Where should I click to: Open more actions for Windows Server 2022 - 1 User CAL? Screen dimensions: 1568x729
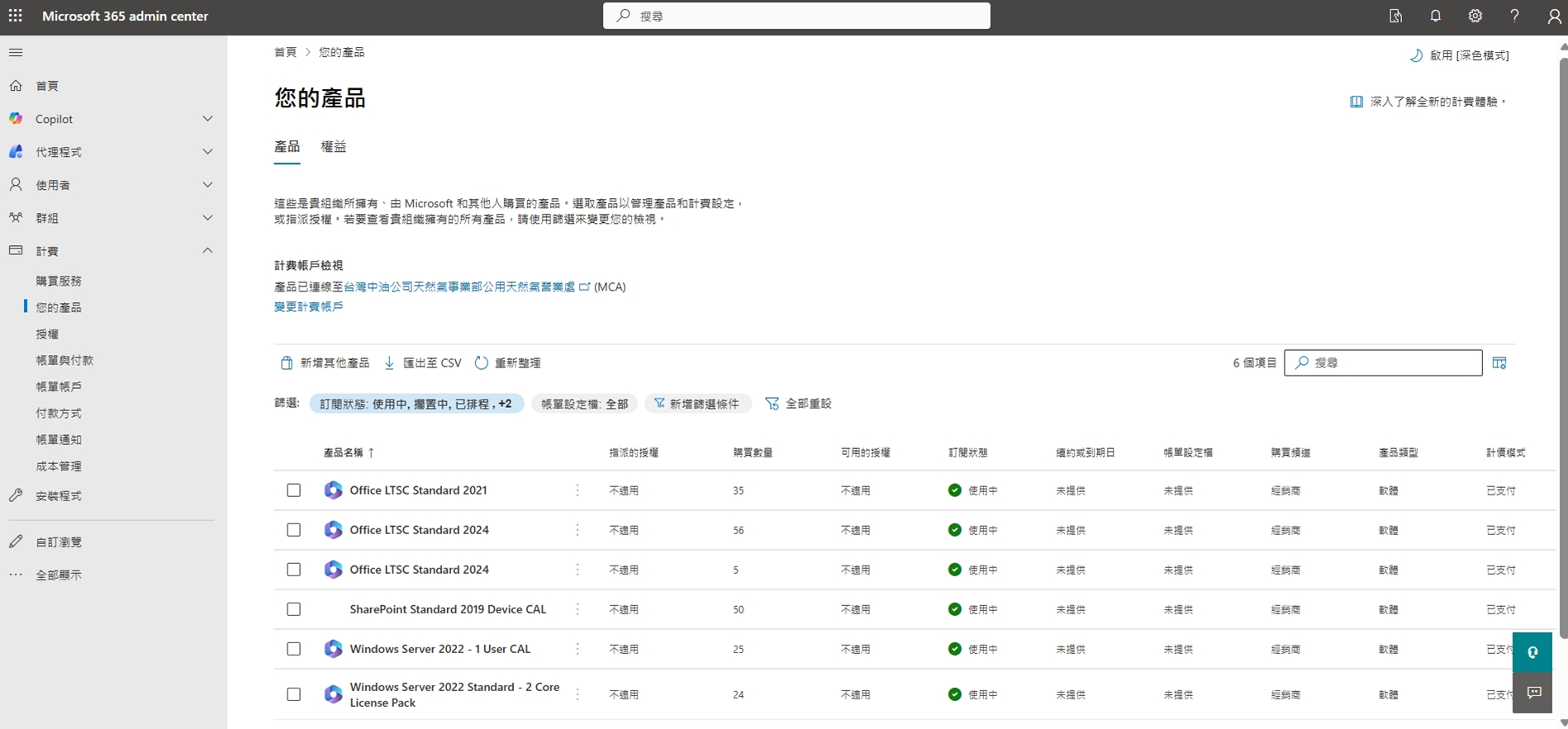coord(577,649)
